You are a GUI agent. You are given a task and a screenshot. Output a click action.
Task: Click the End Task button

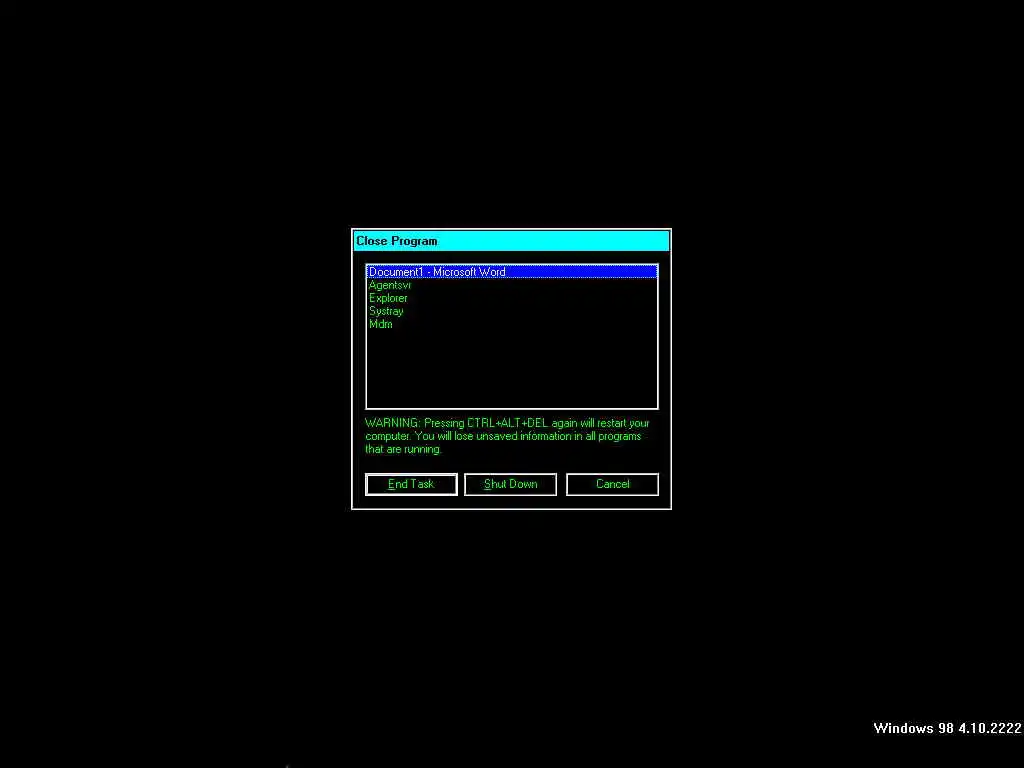[x=411, y=484]
